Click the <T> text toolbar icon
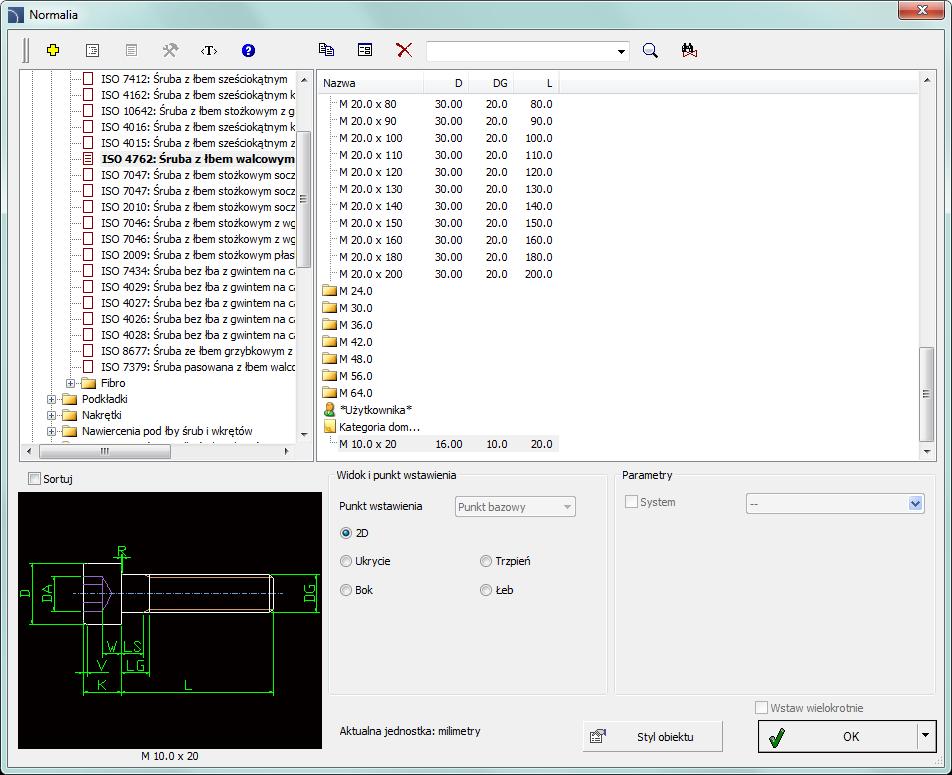Image resolution: width=952 pixels, height=775 pixels. (x=209, y=50)
